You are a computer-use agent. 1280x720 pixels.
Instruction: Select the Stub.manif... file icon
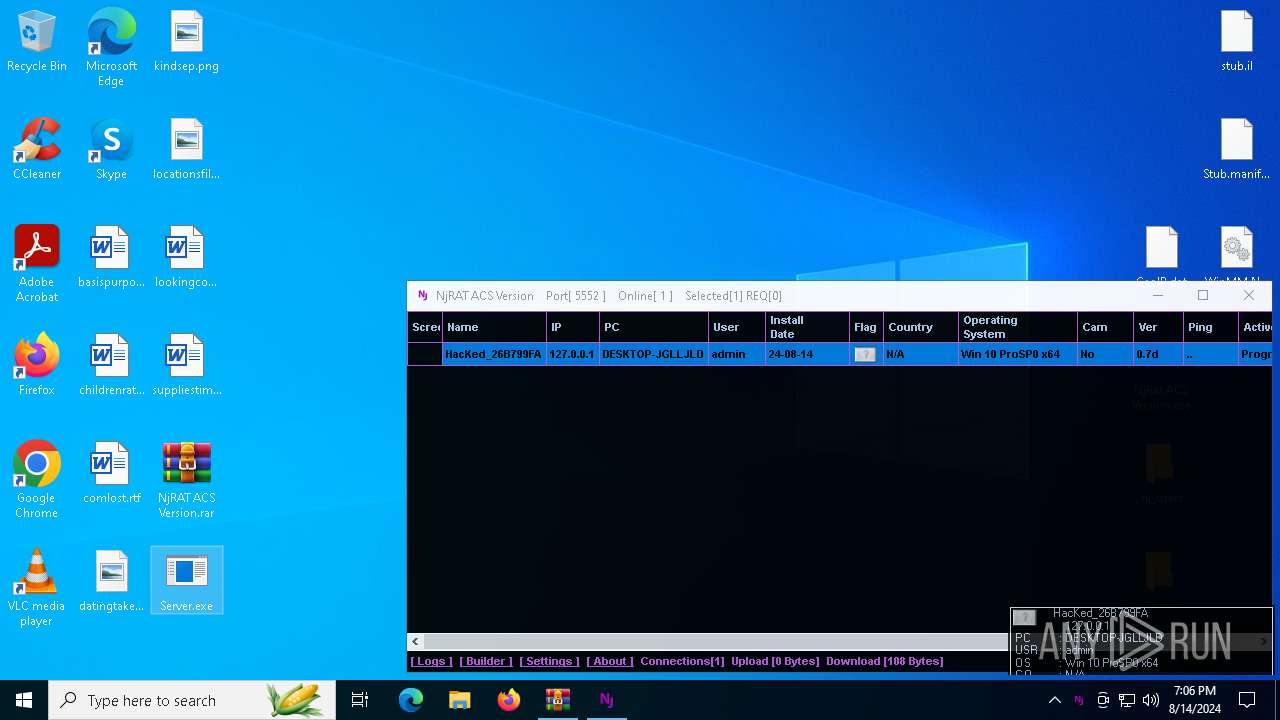pyautogui.click(x=1237, y=149)
